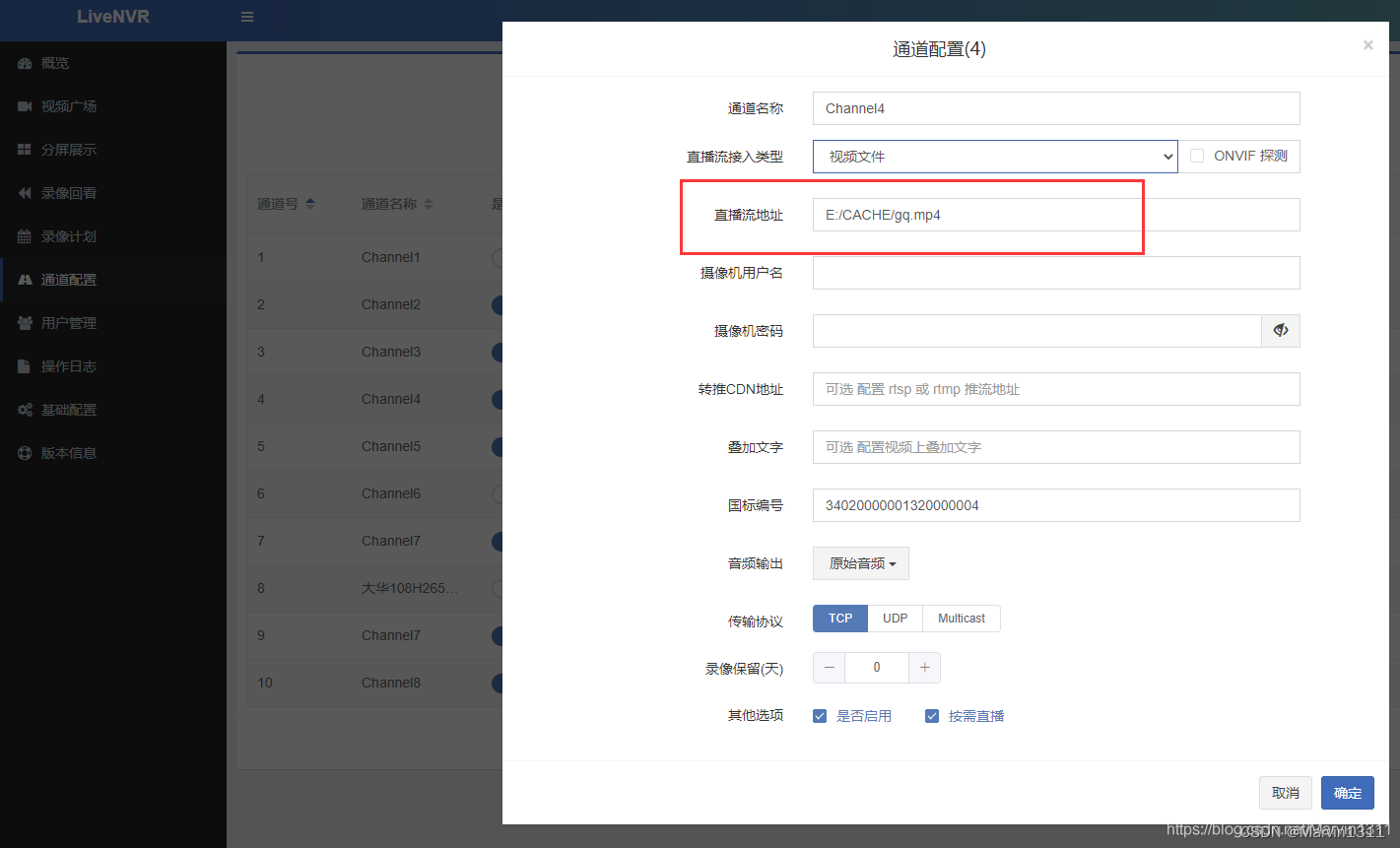This screenshot has height=848, width=1400.
Task: Click the file icon beside 操作日志
Action: coord(24,366)
